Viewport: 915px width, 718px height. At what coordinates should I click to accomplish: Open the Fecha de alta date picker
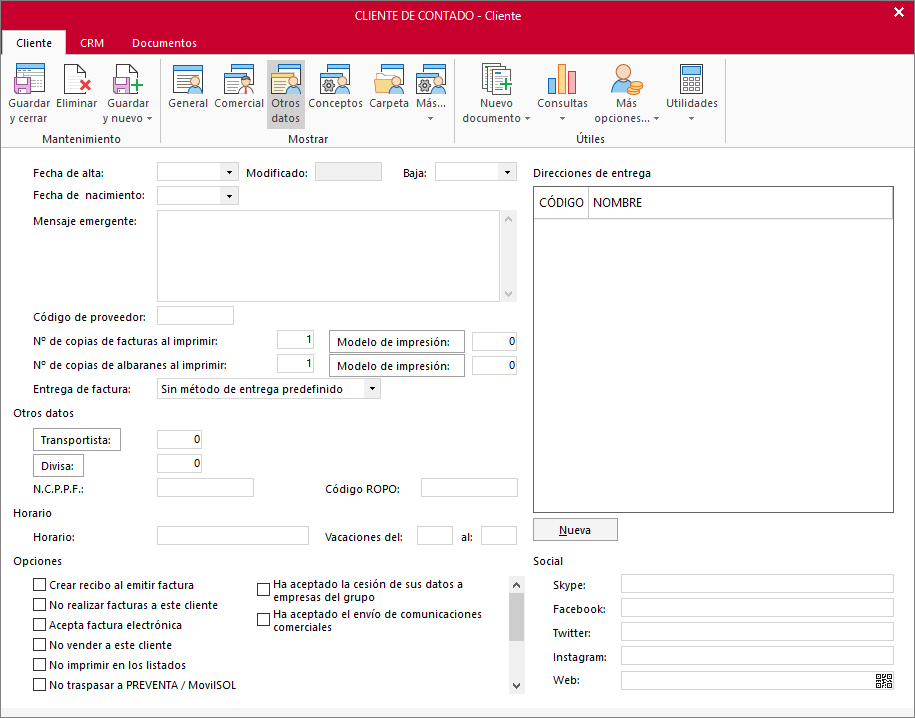click(231, 172)
